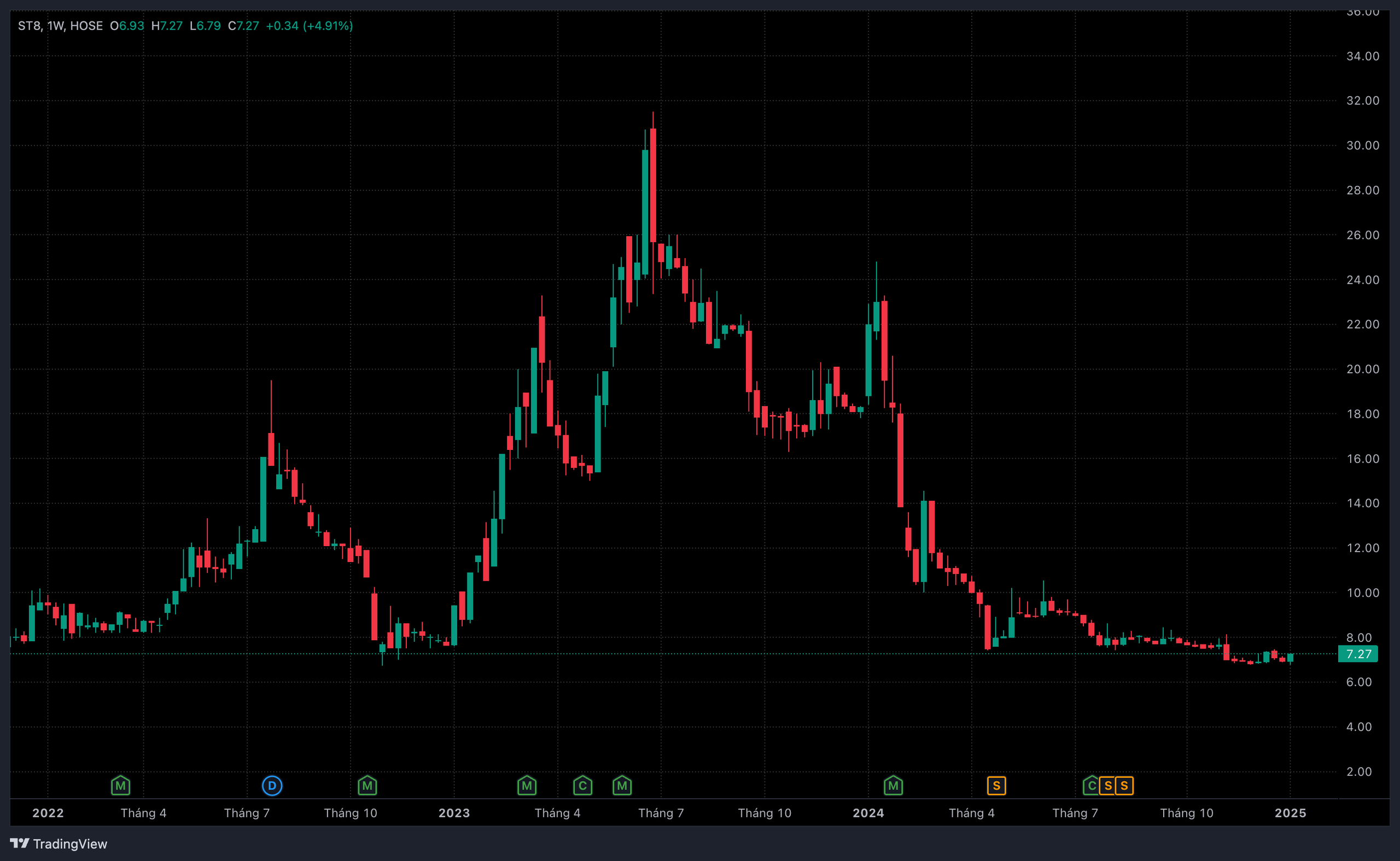
Task: Click the high value H7.27
Action: (x=167, y=26)
